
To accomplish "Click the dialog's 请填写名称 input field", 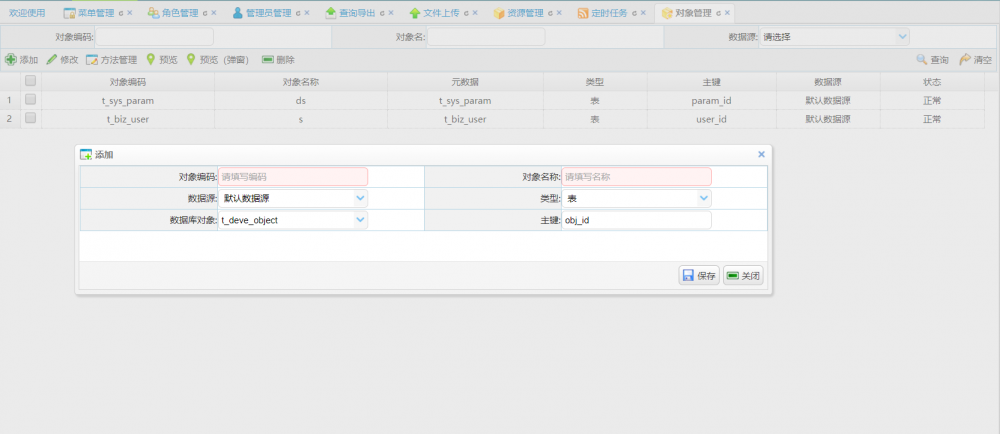I will point(636,177).
